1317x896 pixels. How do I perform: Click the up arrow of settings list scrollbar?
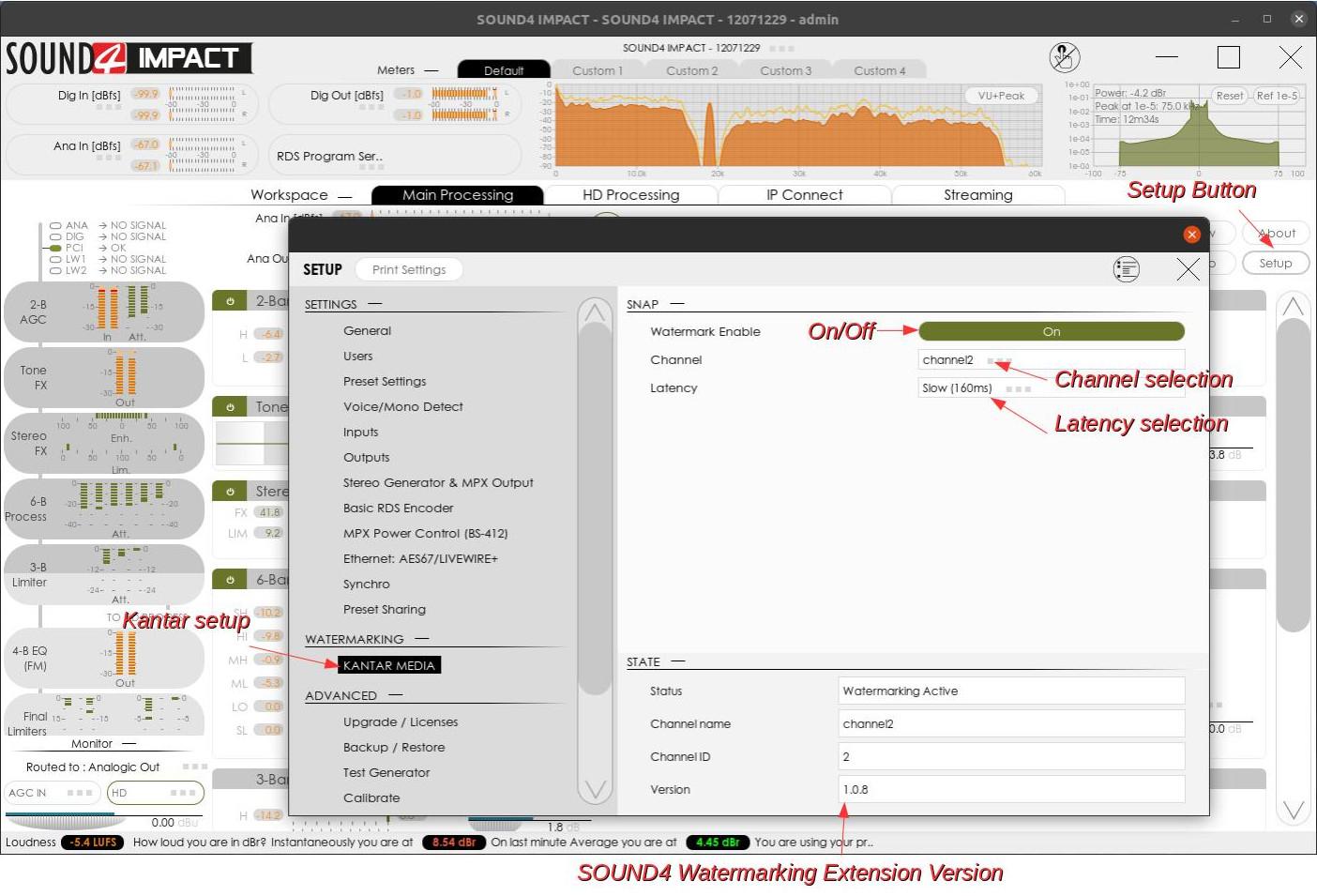pyautogui.click(x=595, y=312)
